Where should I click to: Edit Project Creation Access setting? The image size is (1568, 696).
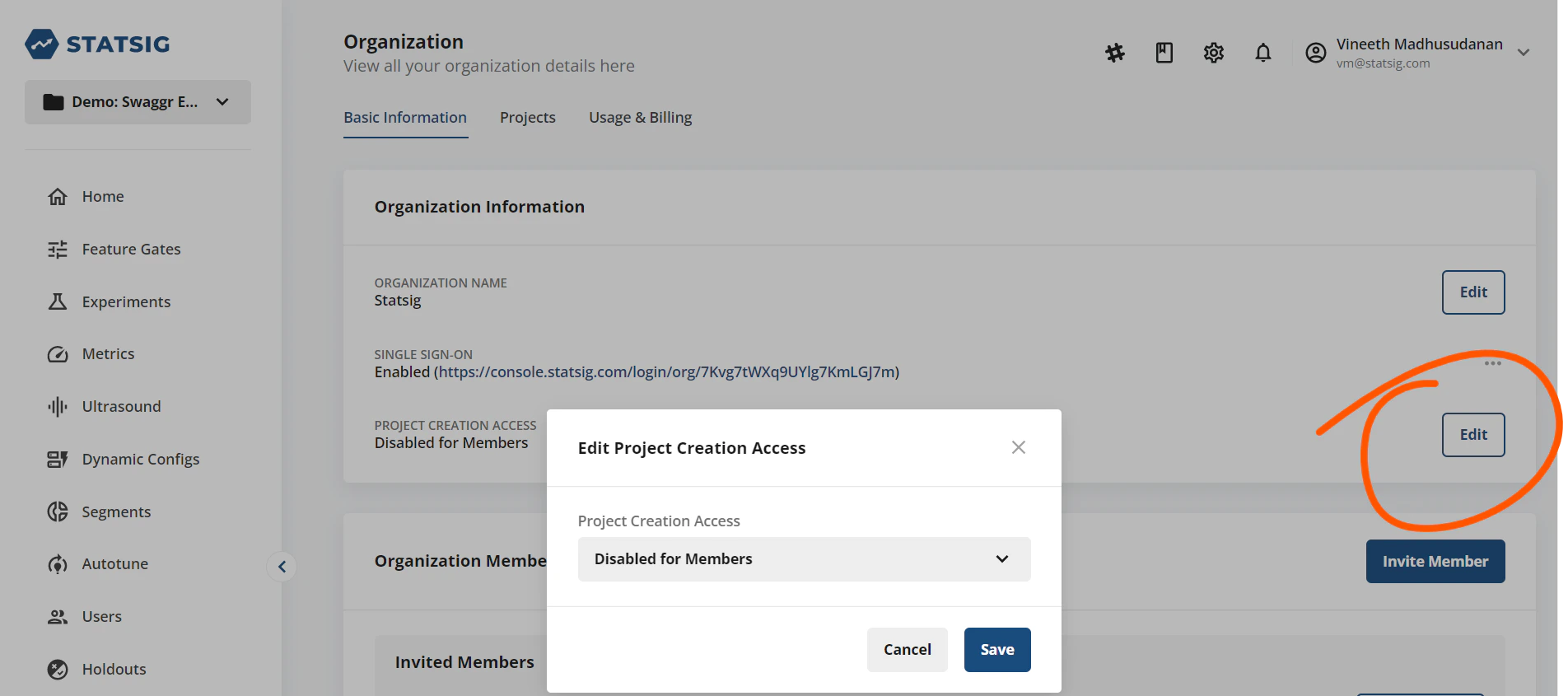pos(1473,435)
